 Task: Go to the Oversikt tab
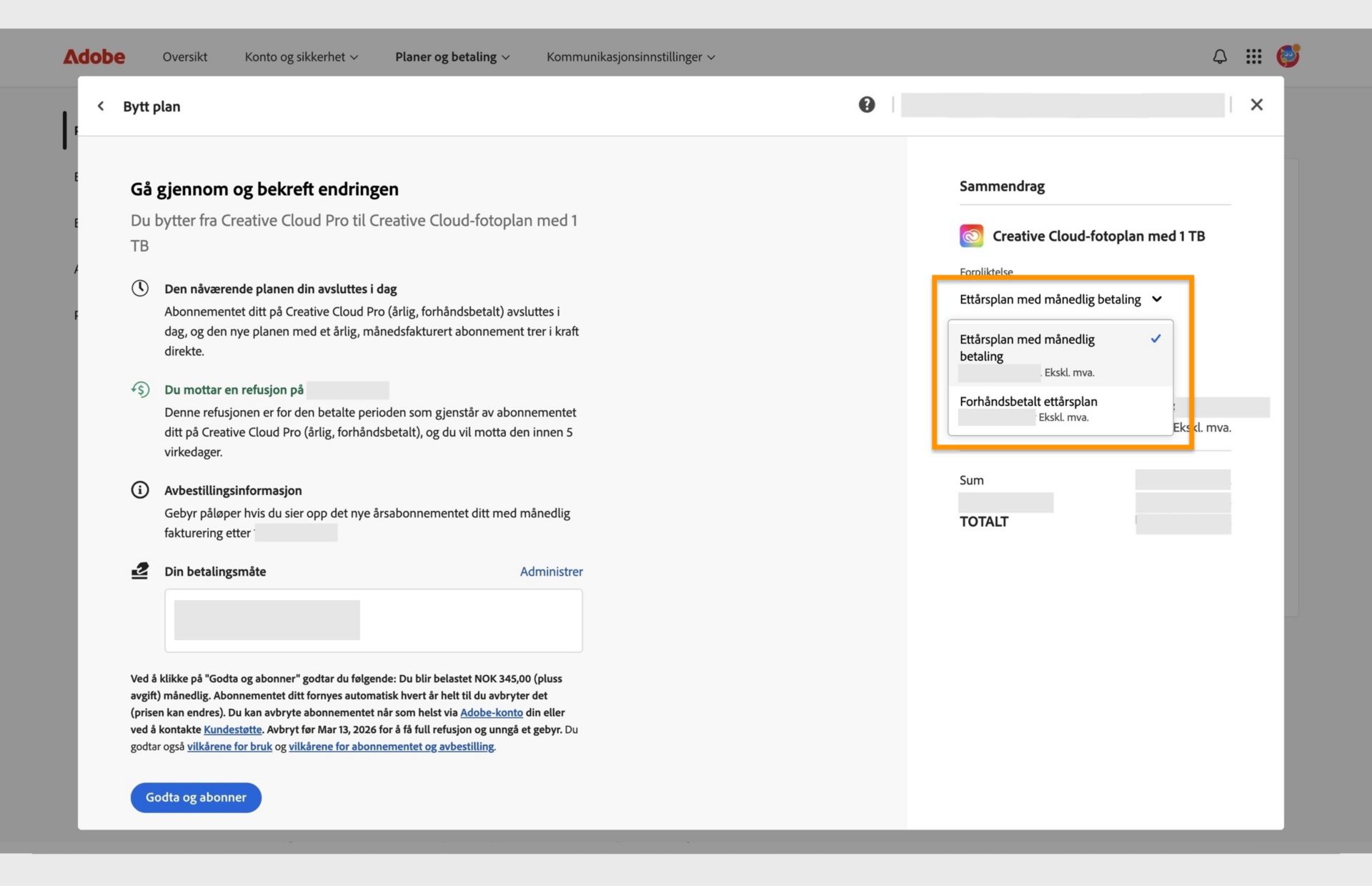(184, 56)
